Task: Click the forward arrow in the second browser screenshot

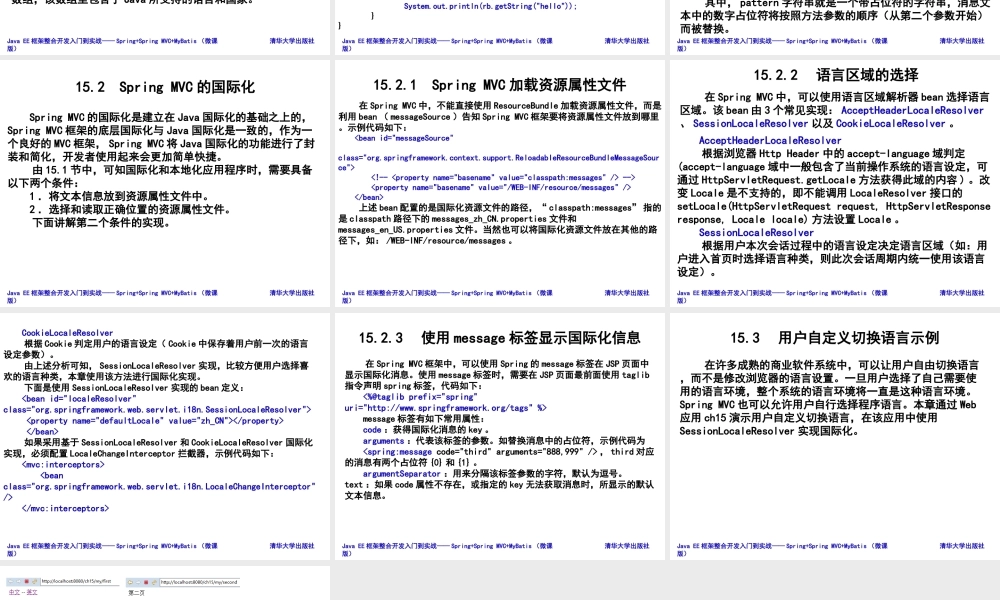Action: tap(139, 581)
